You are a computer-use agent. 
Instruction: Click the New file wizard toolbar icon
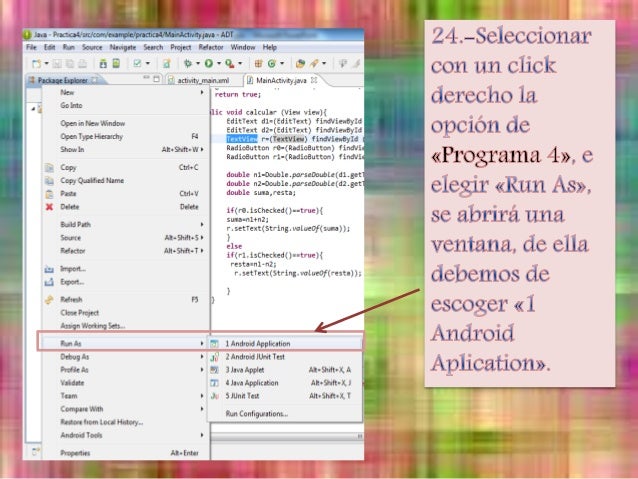pyautogui.click(x=36, y=63)
